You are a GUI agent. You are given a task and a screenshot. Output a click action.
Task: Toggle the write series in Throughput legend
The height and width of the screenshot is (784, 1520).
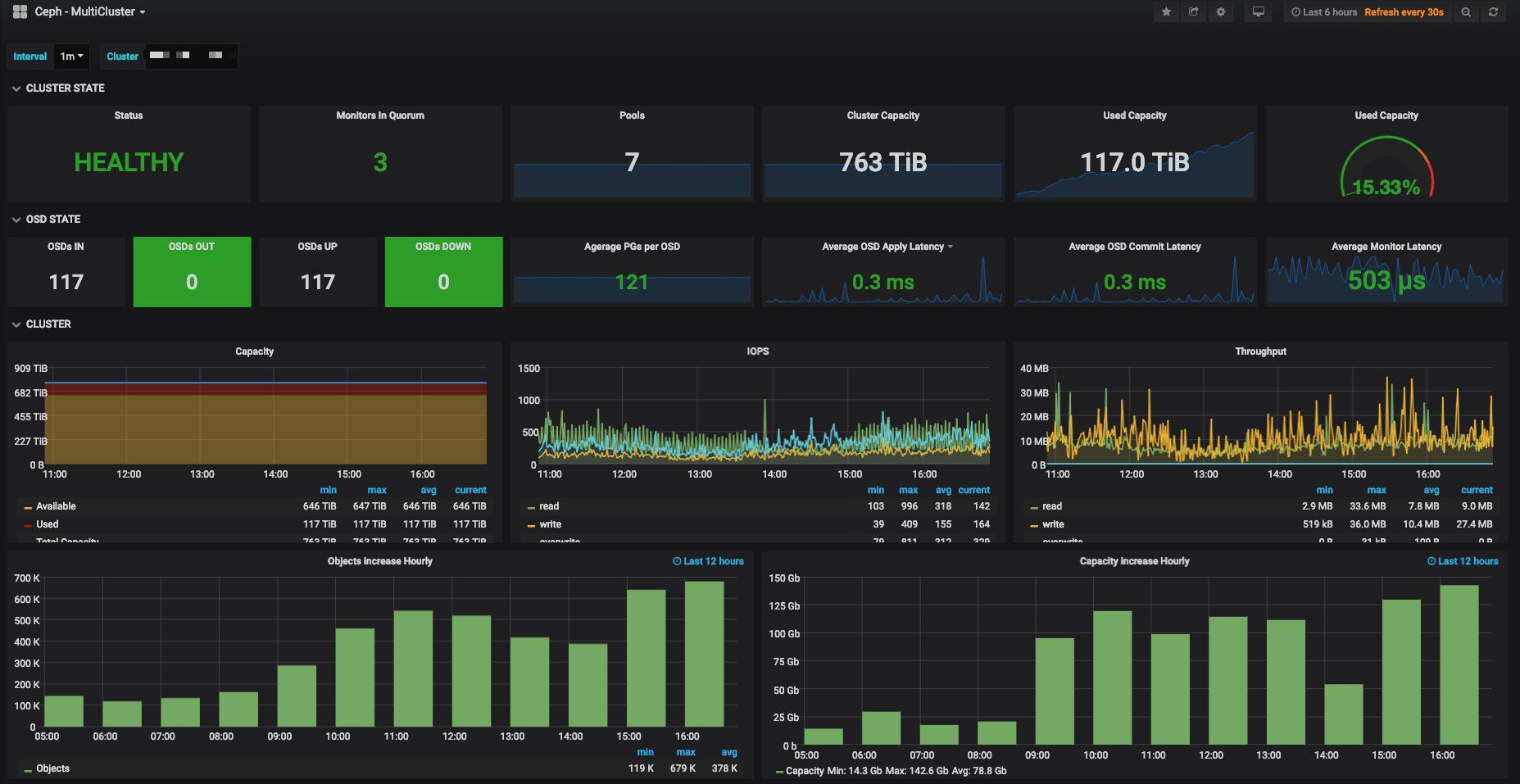click(1053, 524)
